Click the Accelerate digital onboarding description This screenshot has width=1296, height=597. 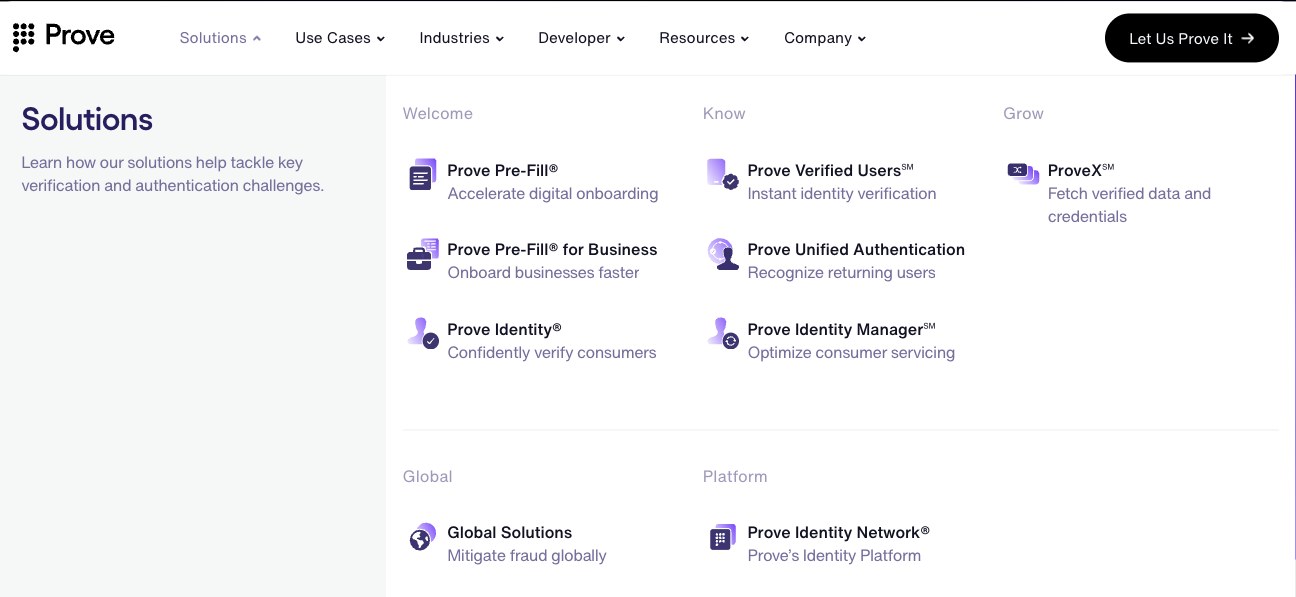coord(553,193)
